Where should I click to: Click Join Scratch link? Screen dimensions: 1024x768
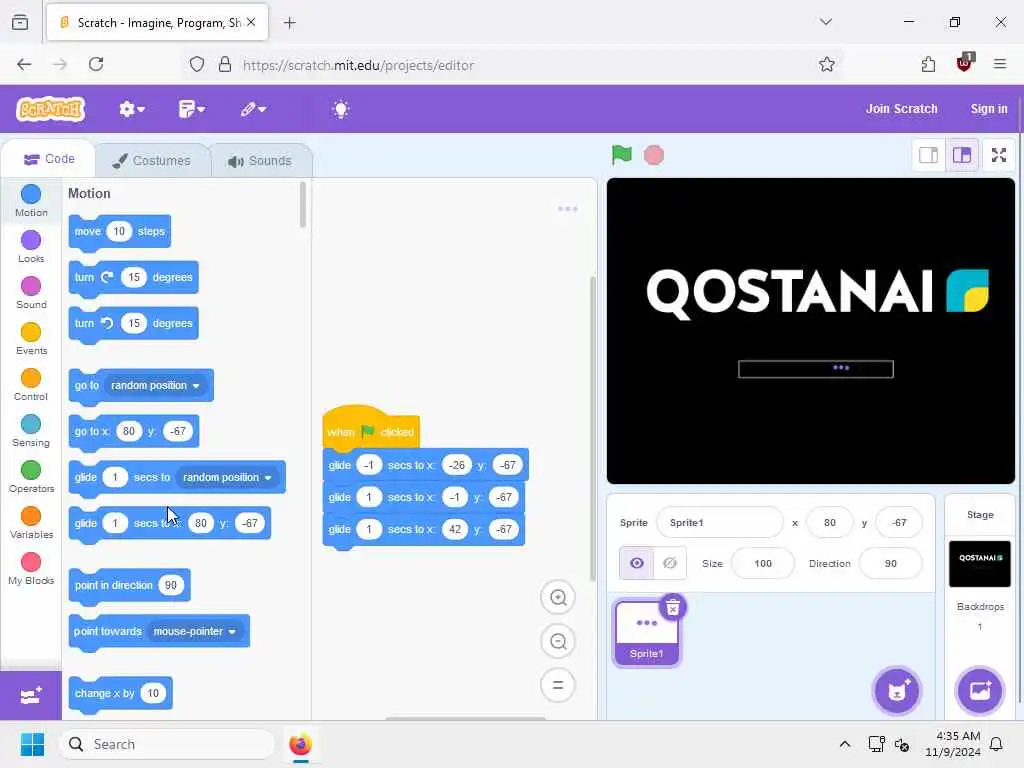901,109
